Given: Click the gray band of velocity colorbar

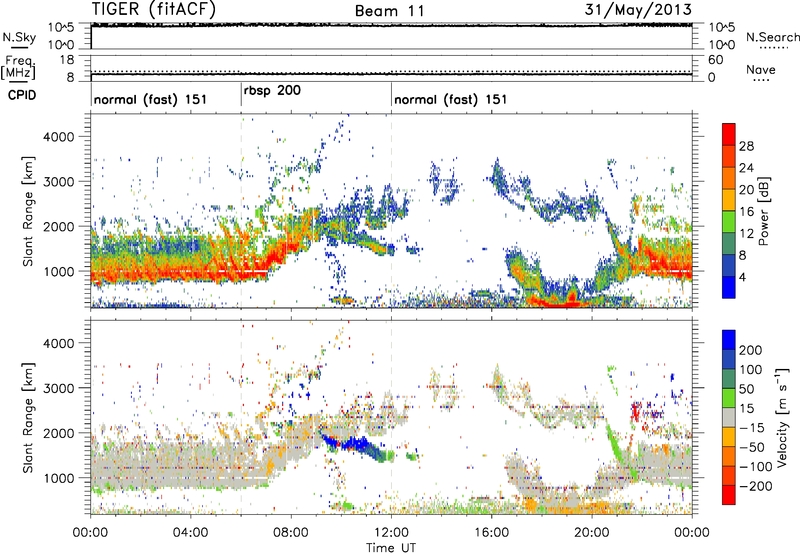Looking at the screenshot, I should click(x=729, y=417).
